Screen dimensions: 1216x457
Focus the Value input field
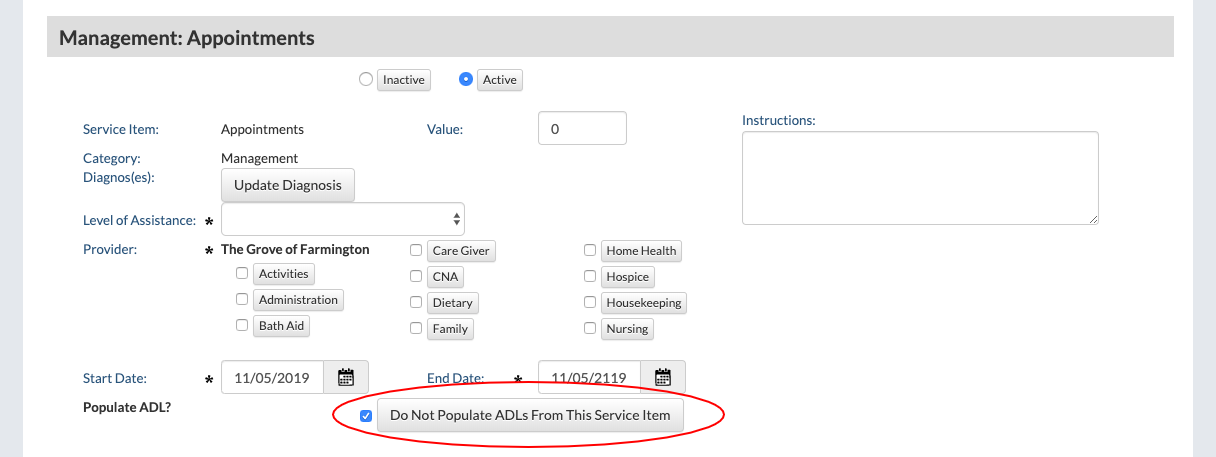582,128
